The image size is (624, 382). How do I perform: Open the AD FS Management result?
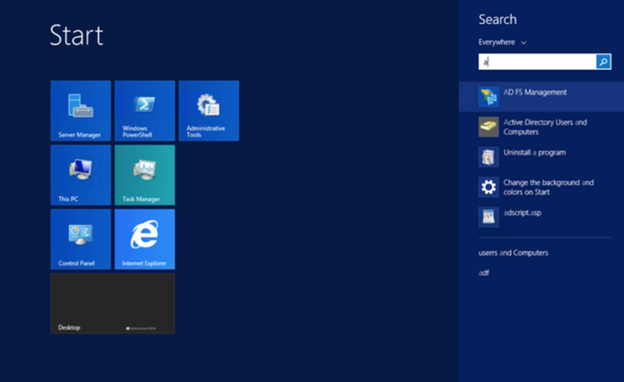pyautogui.click(x=541, y=97)
